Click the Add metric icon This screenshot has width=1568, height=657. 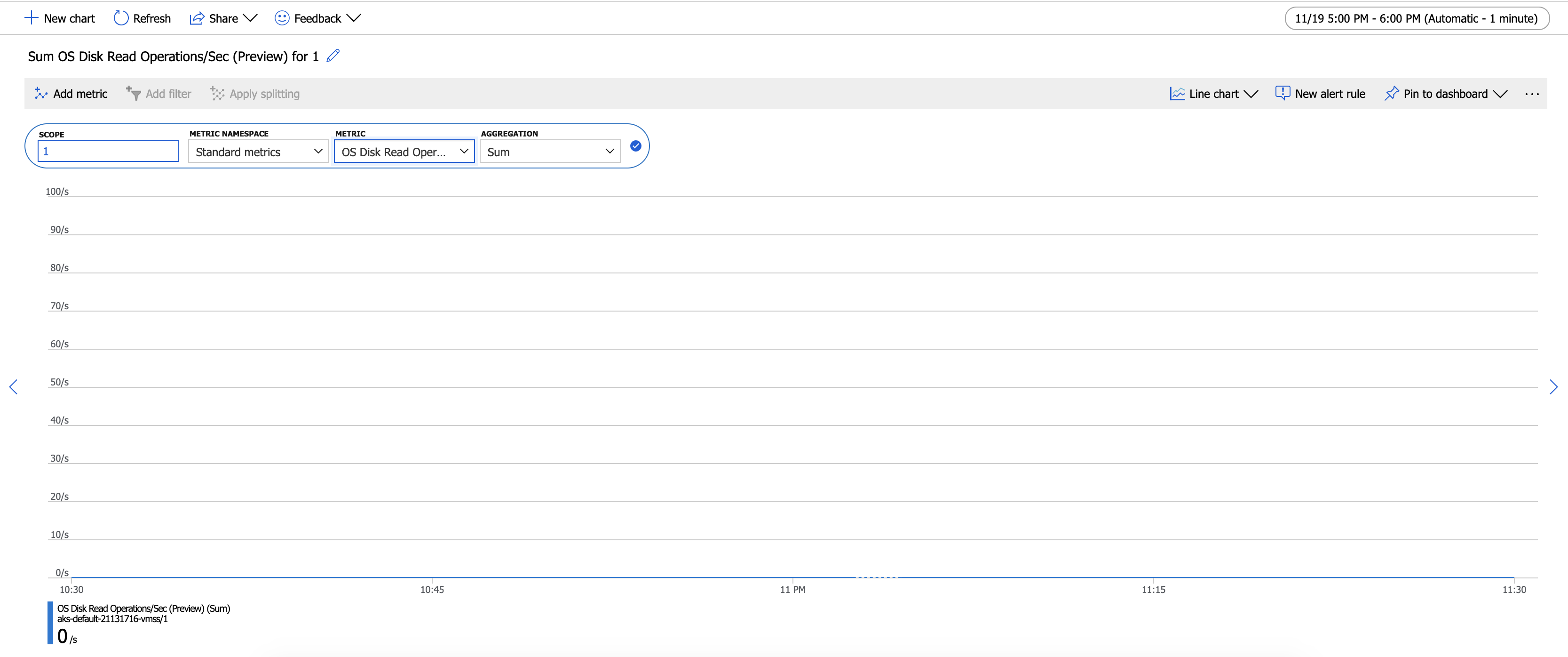[41, 93]
